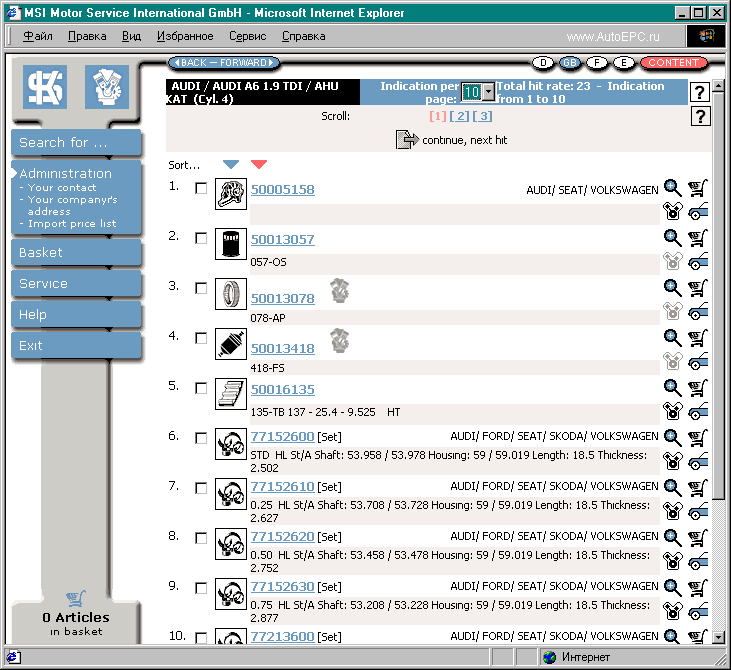Tick checkbox for item 2, 50013057
Screen dimensions: 731x670
[201, 238]
